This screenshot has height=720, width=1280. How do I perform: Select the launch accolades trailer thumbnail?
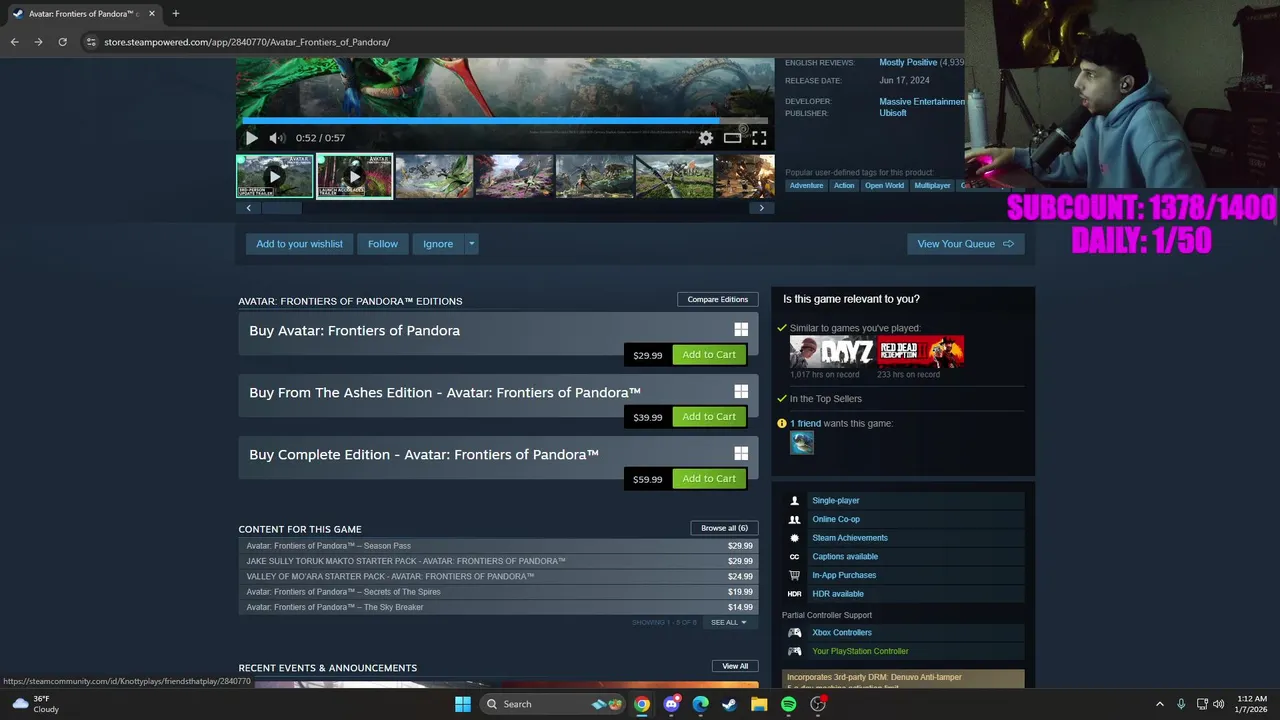[x=354, y=176]
